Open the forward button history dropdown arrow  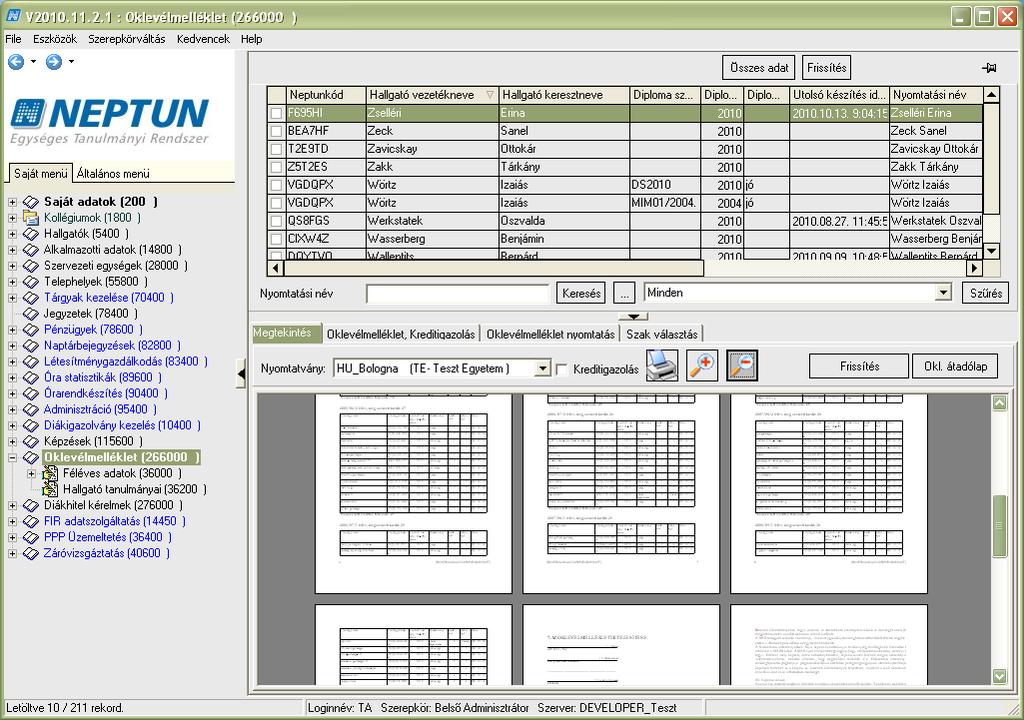point(71,61)
